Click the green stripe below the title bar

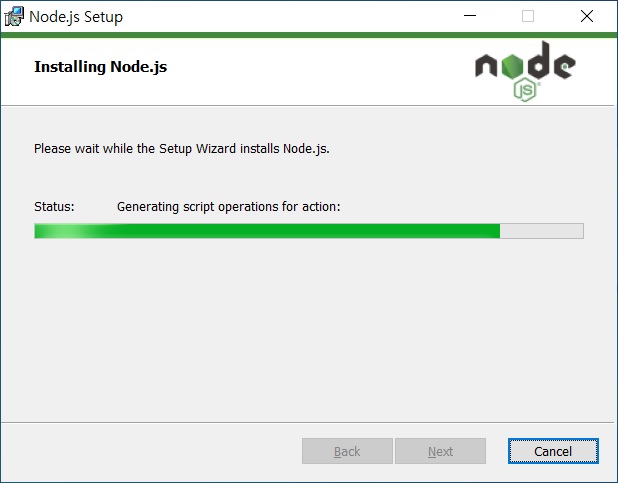[x=309, y=35]
